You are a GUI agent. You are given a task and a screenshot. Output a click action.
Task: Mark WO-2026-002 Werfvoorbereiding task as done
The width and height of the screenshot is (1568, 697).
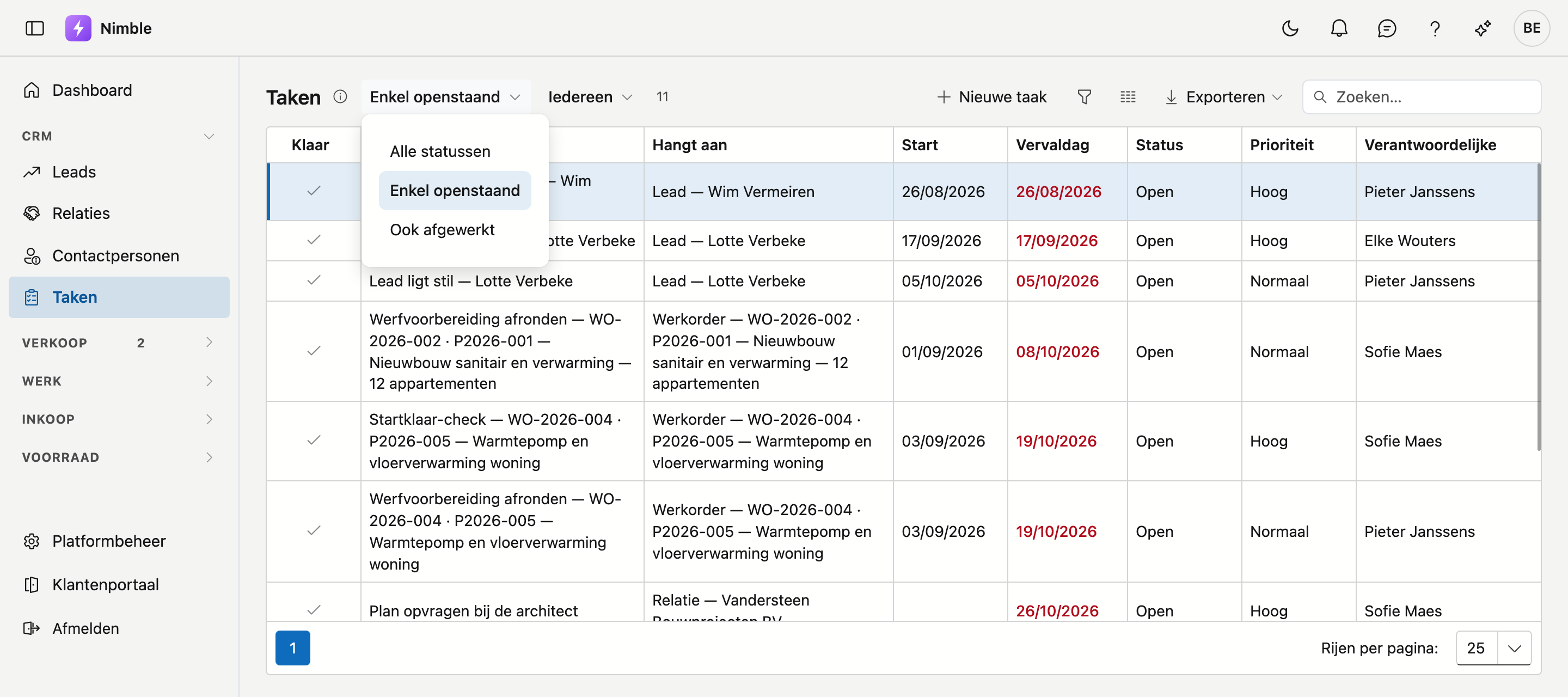[314, 351]
